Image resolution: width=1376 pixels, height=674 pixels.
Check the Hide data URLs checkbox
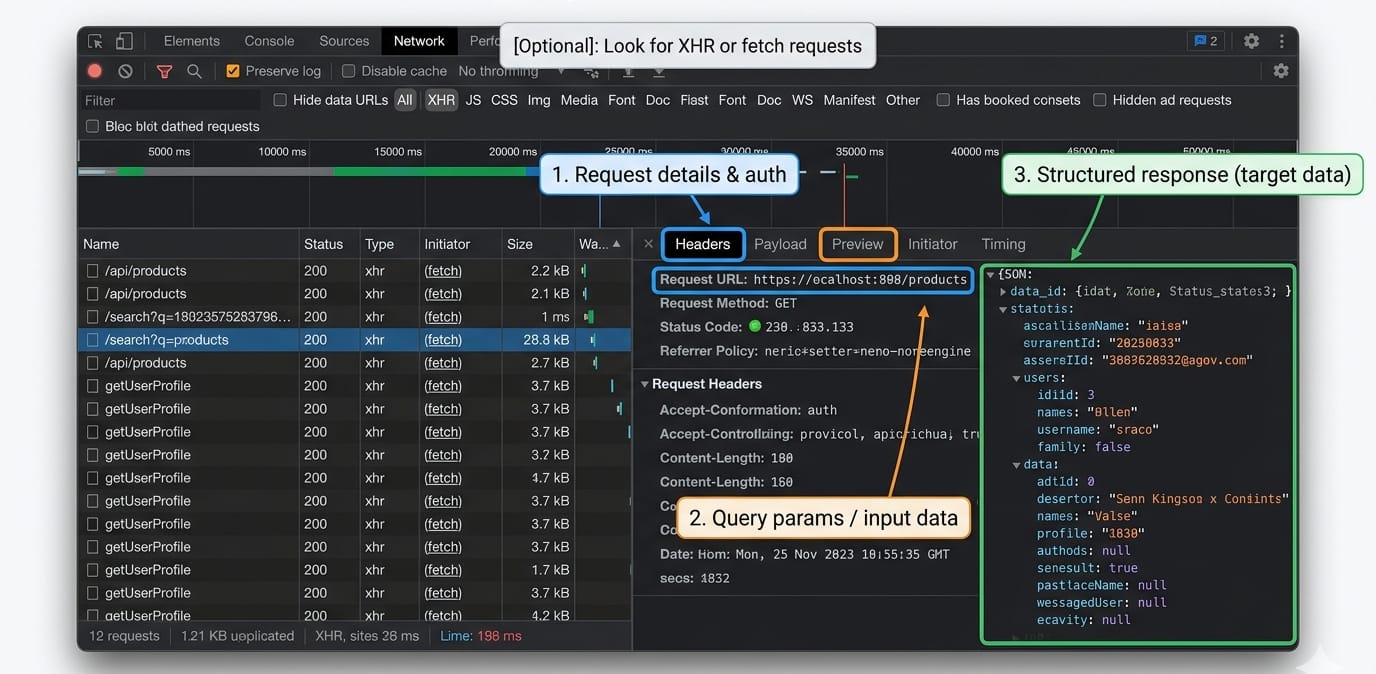(x=280, y=100)
